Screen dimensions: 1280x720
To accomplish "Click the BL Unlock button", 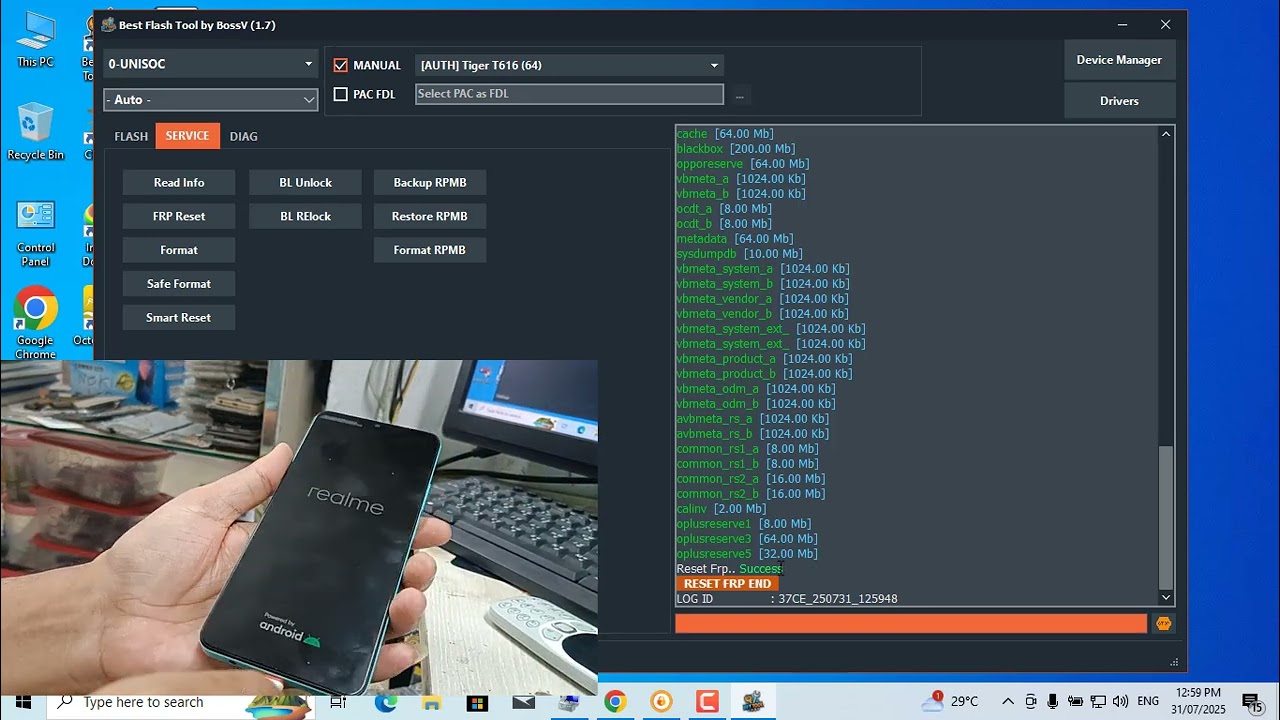I will tap(305, 182).
